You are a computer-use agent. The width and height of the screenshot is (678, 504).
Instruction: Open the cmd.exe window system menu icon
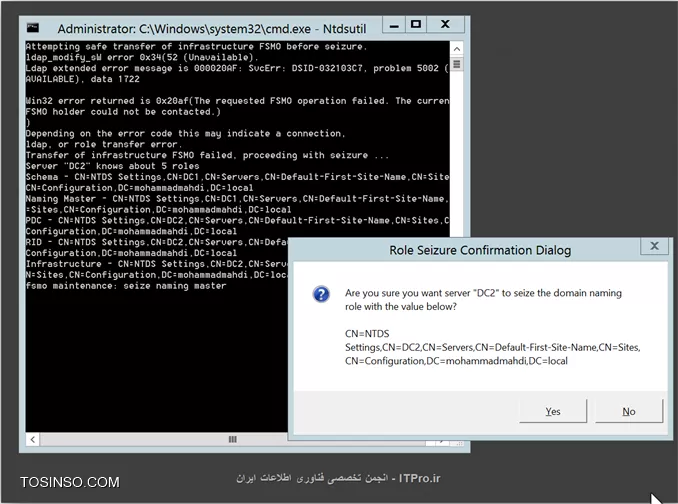33,28
